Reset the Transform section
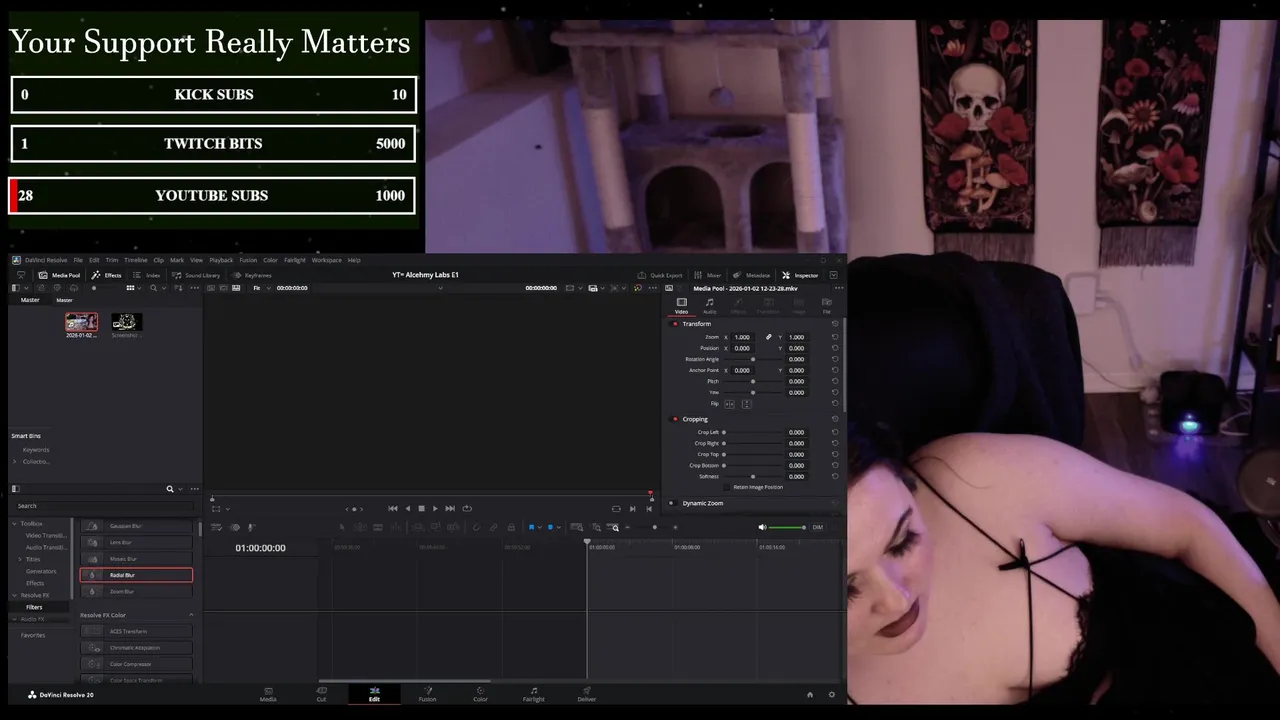 [x=835, y=323]
